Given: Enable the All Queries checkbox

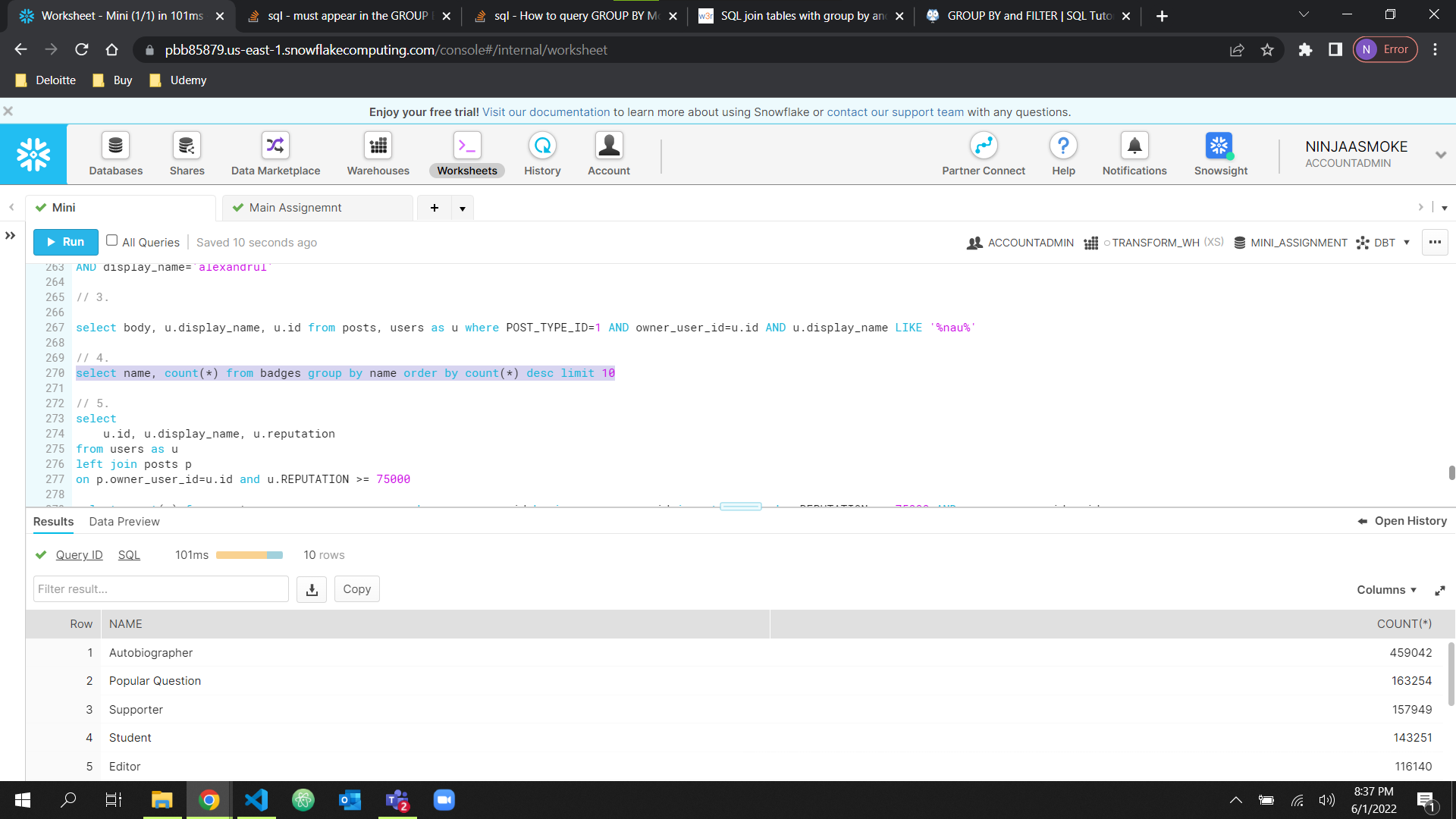Looking at the screenshot, I should tap(111, 241).
